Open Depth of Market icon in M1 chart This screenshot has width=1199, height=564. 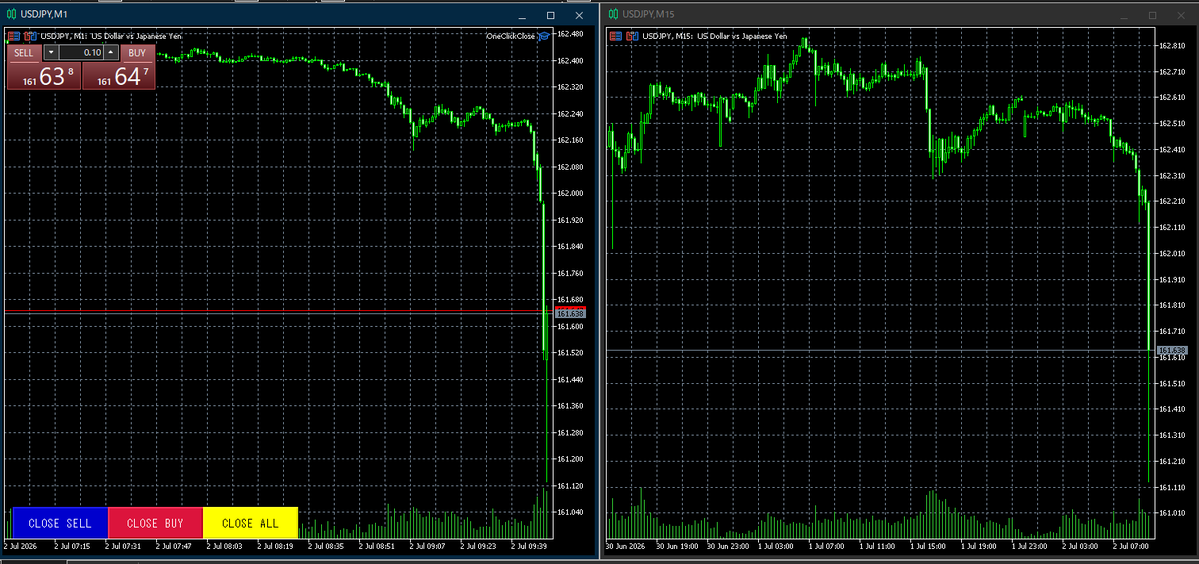(31, 35)
